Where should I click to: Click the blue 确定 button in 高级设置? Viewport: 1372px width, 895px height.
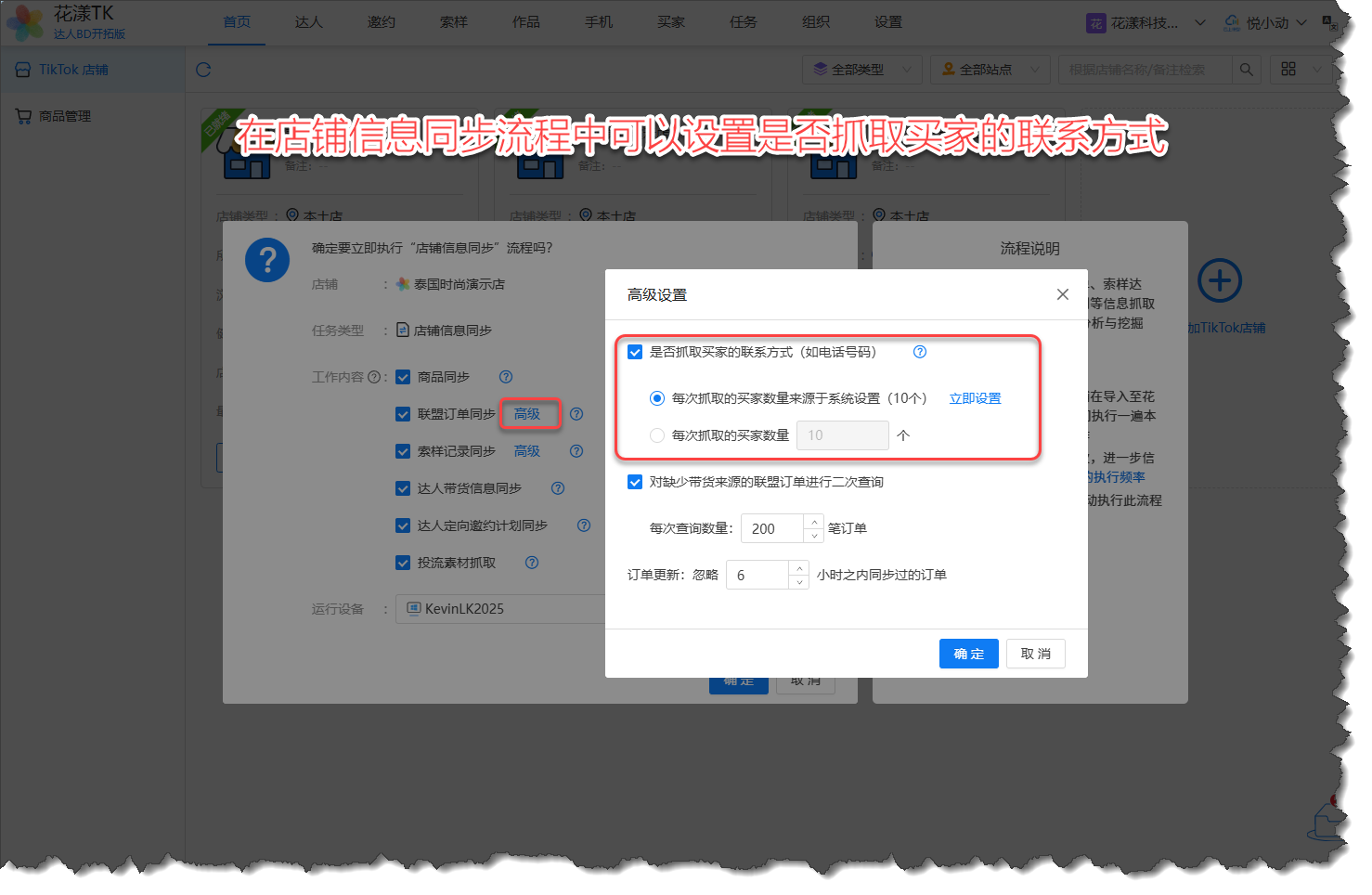(968, 654)
